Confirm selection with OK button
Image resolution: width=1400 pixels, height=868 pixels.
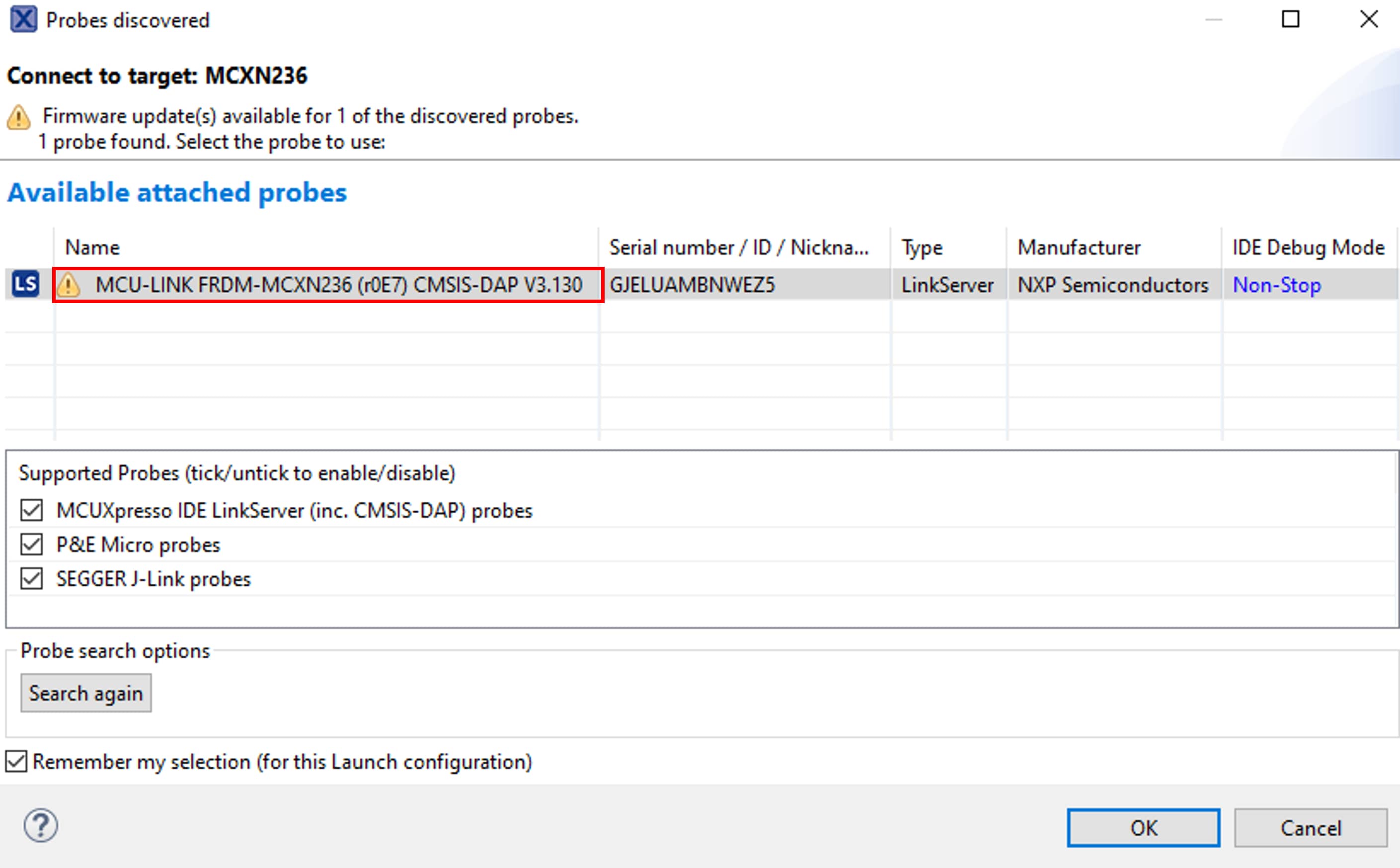pyautogui.click(x=1143, y=827)
